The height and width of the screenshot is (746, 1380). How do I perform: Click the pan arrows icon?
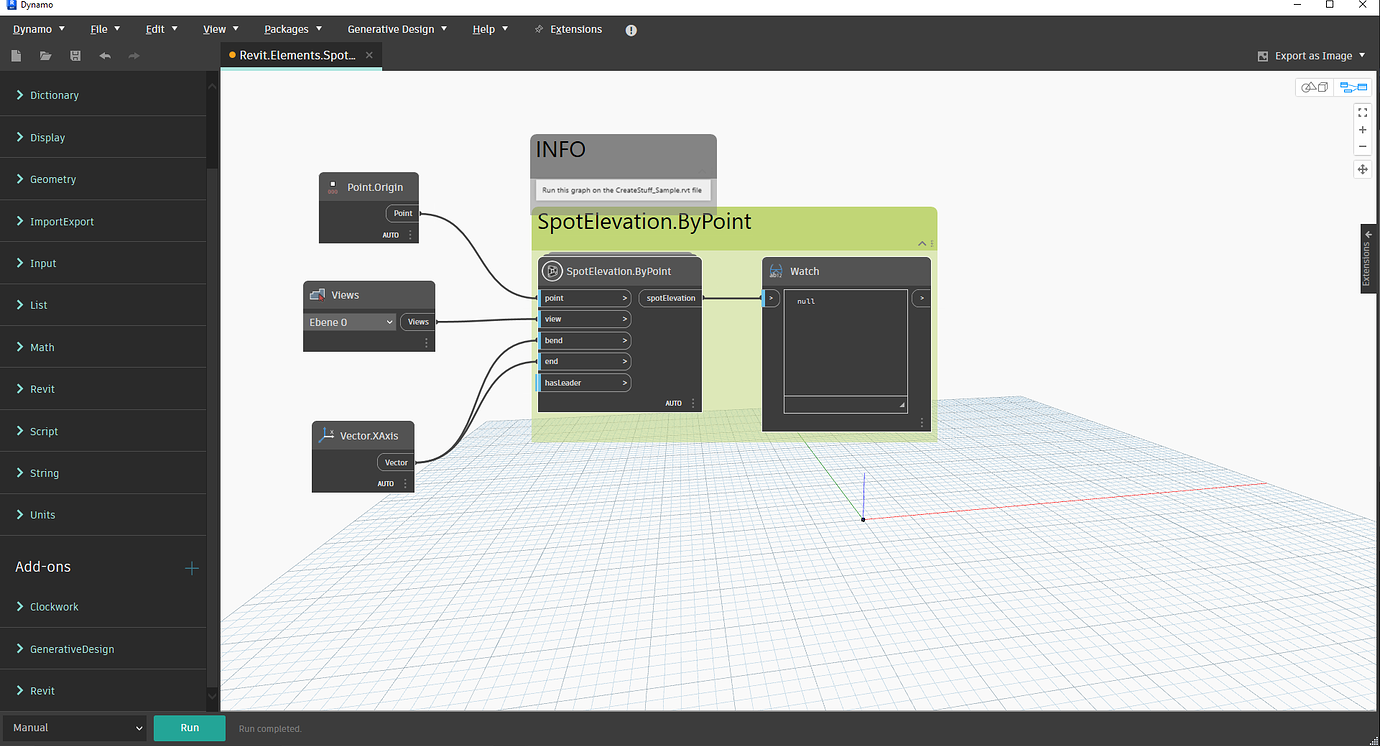(x=1362, y=169)
